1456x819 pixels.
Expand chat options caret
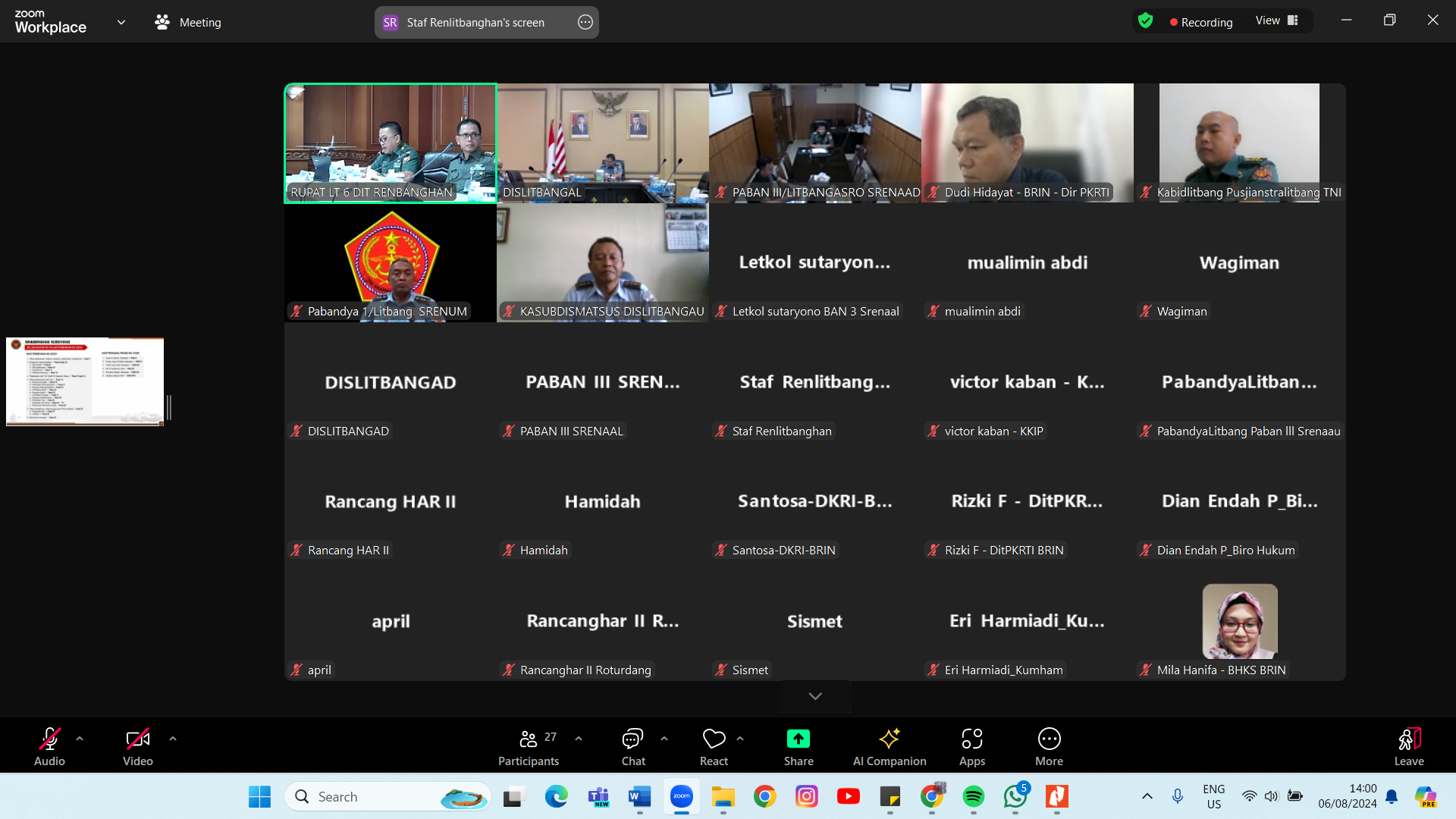[x=664, y=739]
